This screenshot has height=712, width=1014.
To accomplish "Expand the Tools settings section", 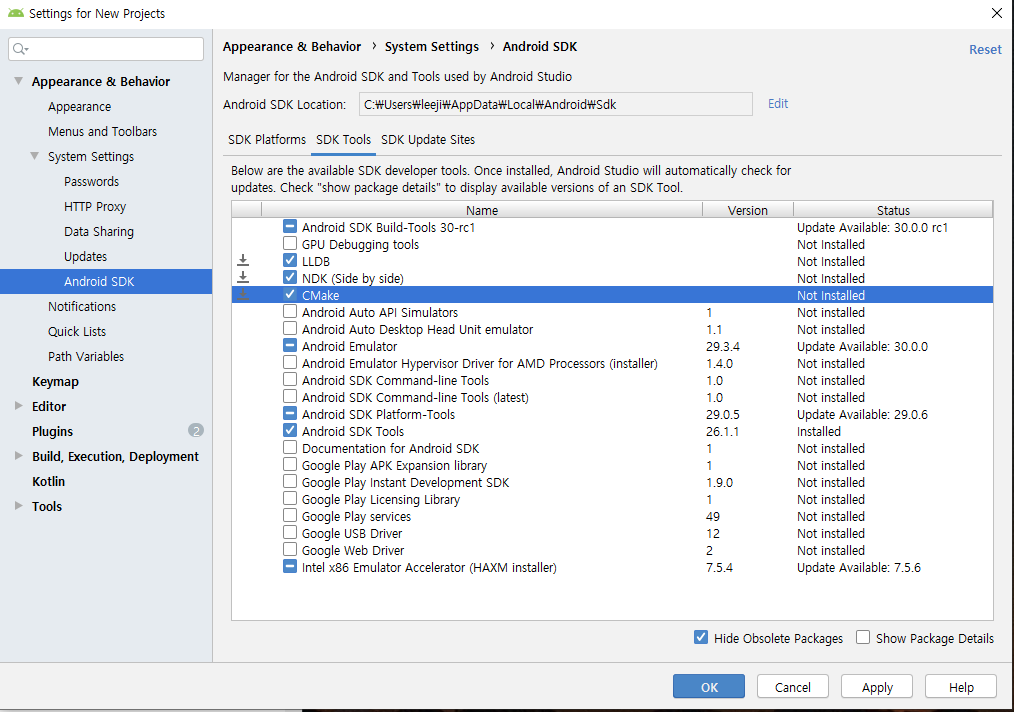I will 18,506.
